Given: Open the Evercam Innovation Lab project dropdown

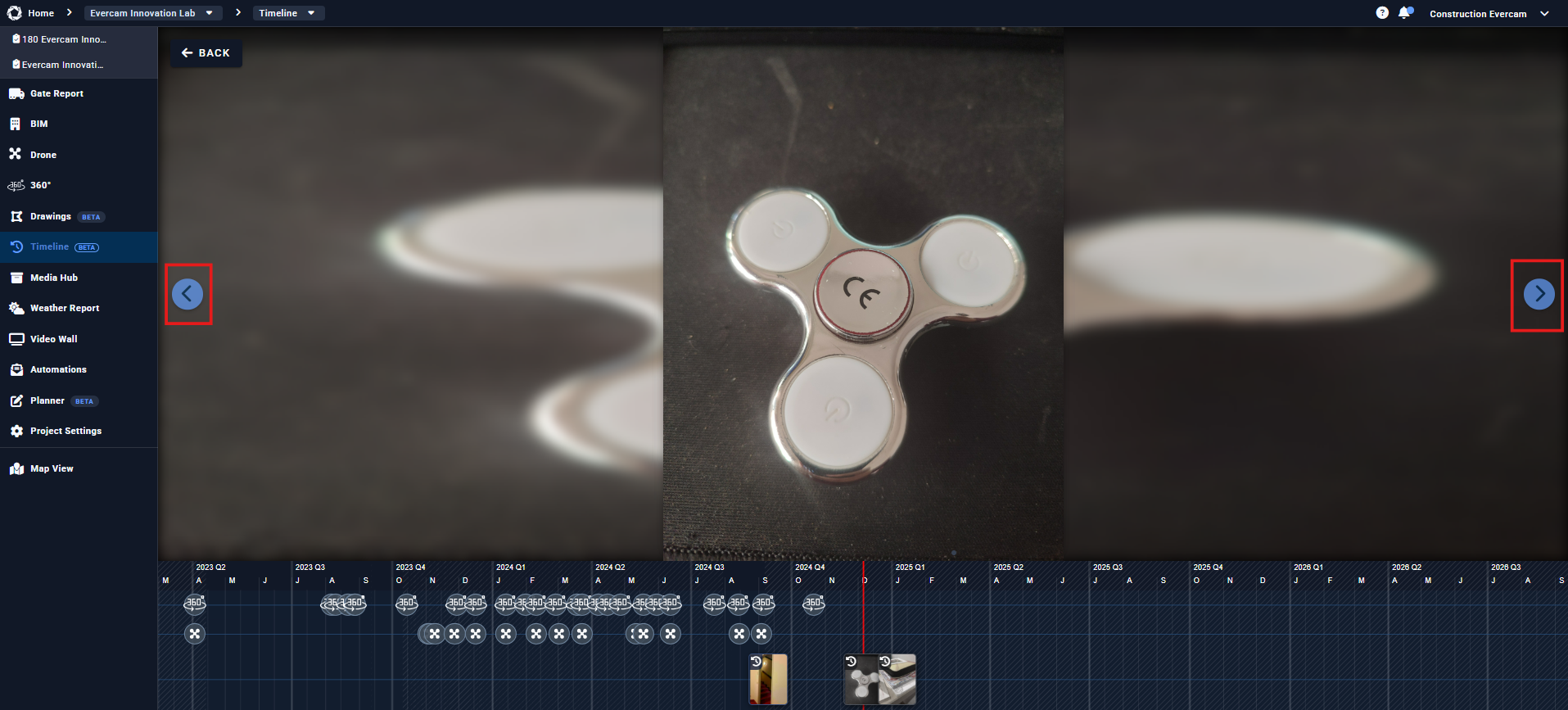Looking at the screenshot, I should click(x=153, y=13).
